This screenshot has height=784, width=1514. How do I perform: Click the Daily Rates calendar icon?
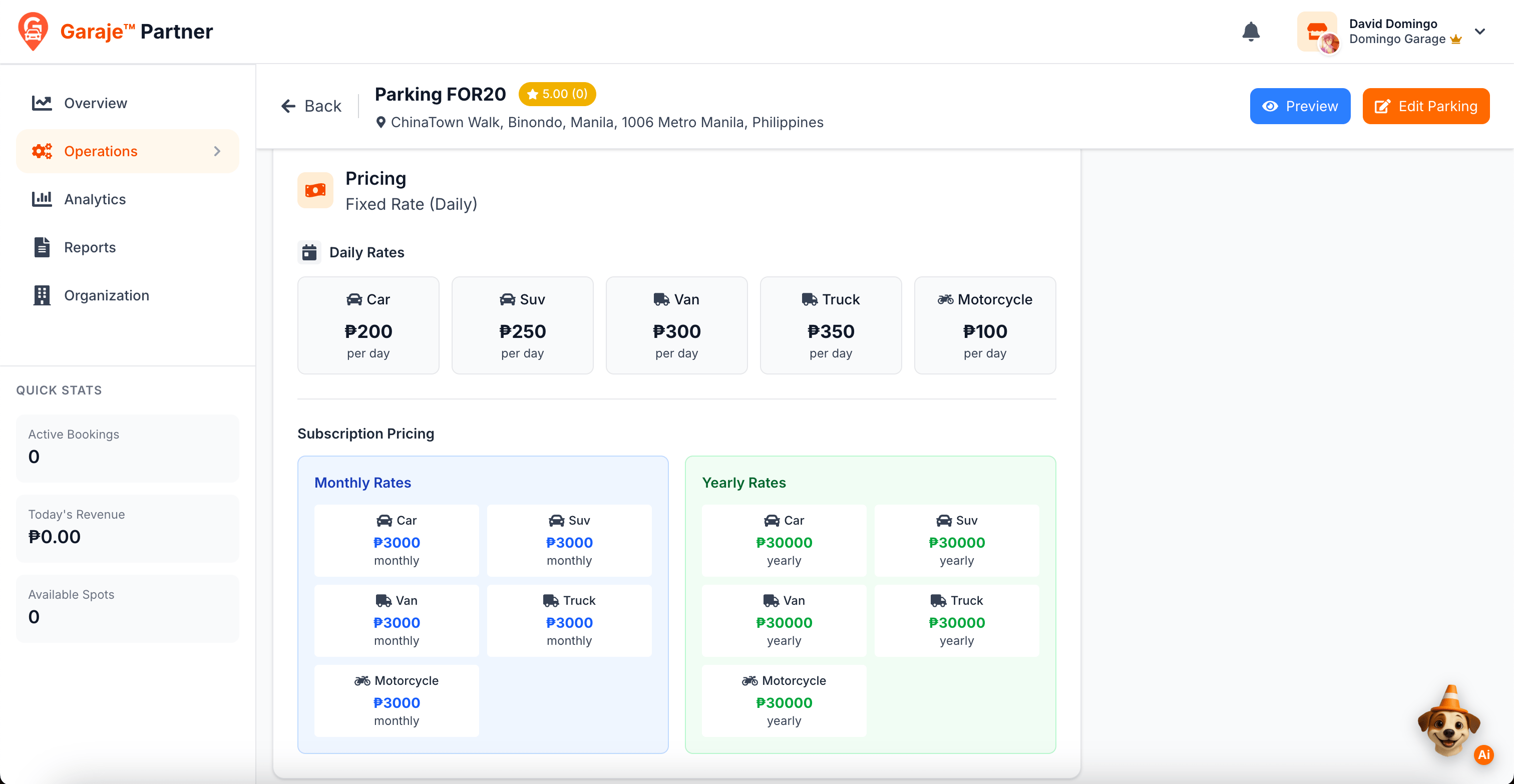[x=309, y=253]
